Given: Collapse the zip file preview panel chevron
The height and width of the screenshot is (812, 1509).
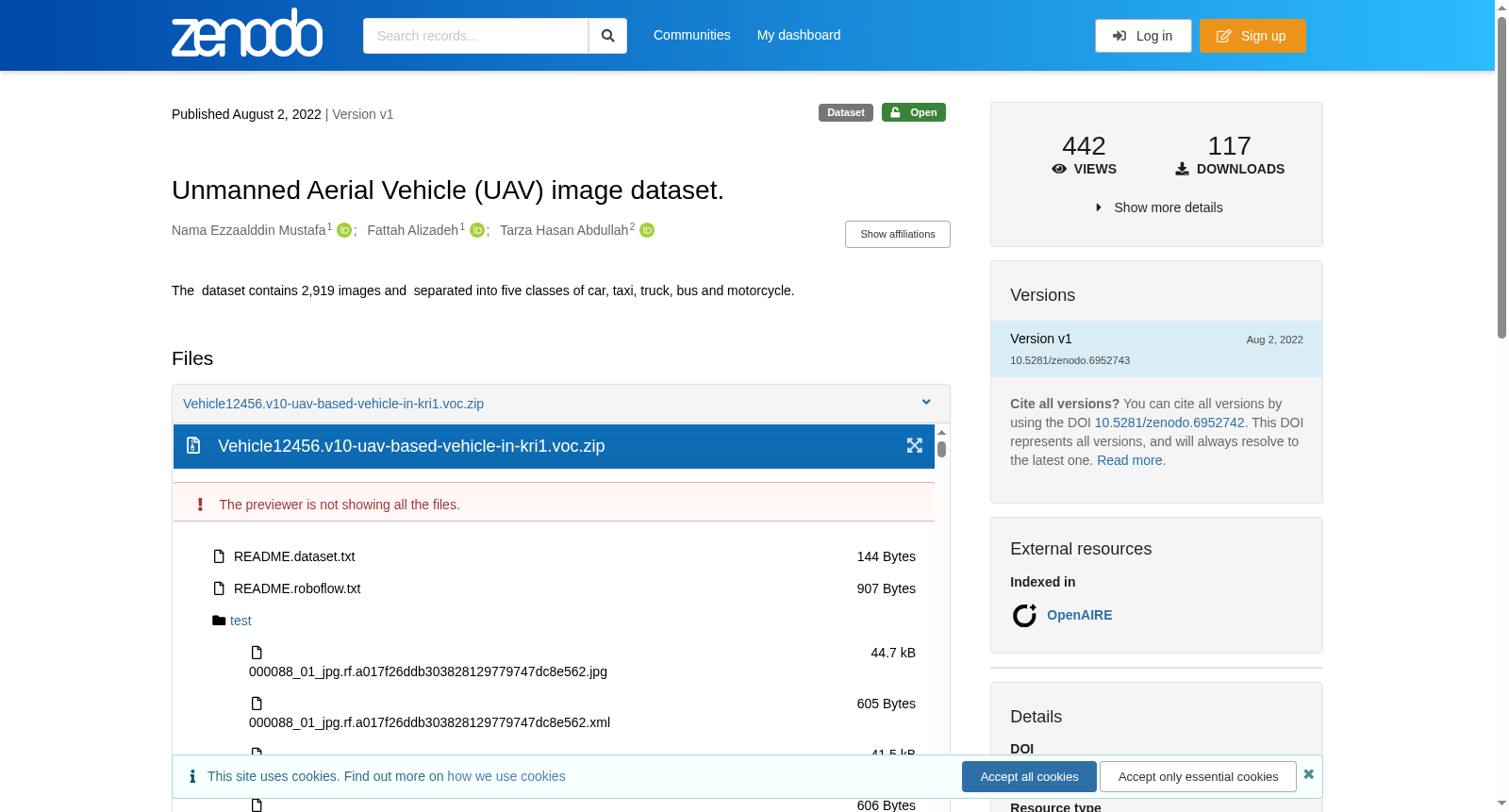Looking at the screenshot, I should coord(926,403).
